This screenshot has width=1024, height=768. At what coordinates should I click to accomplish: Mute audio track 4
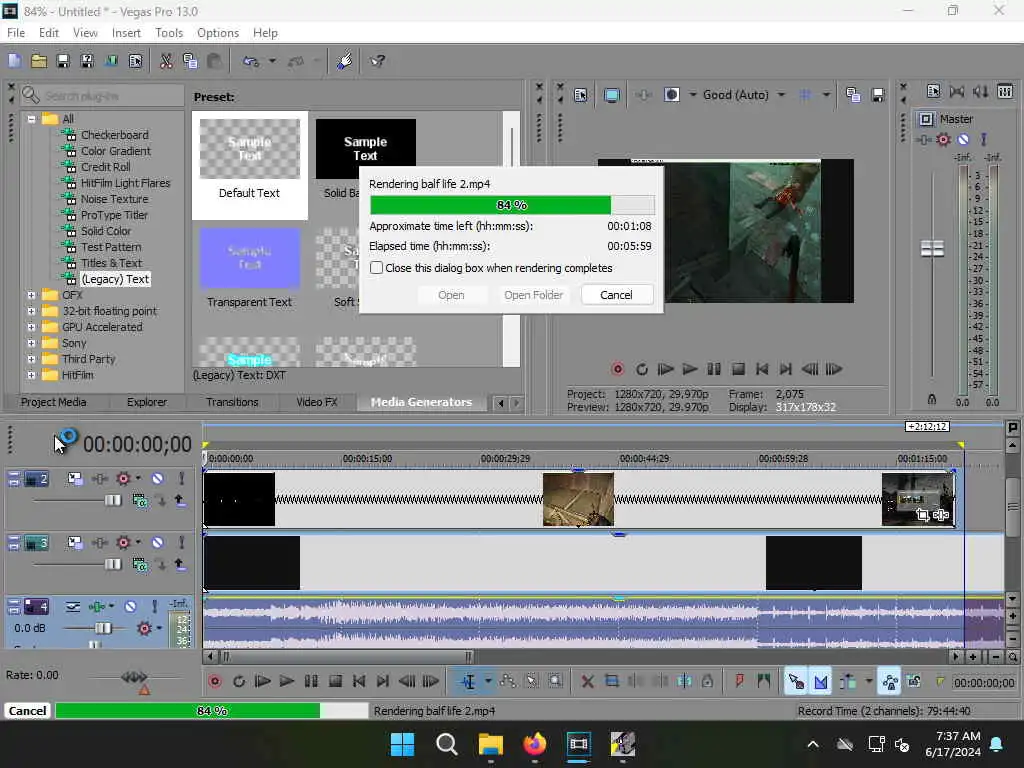pos(130,607)
